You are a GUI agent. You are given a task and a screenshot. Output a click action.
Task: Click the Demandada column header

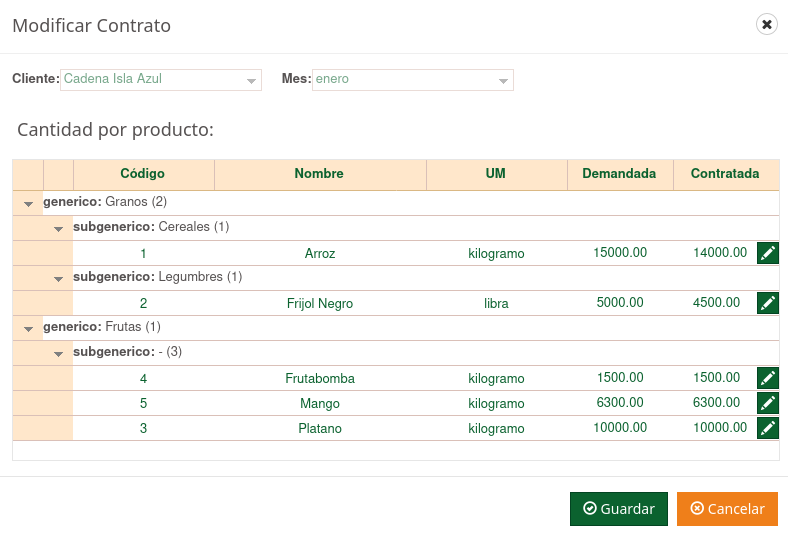619,174
